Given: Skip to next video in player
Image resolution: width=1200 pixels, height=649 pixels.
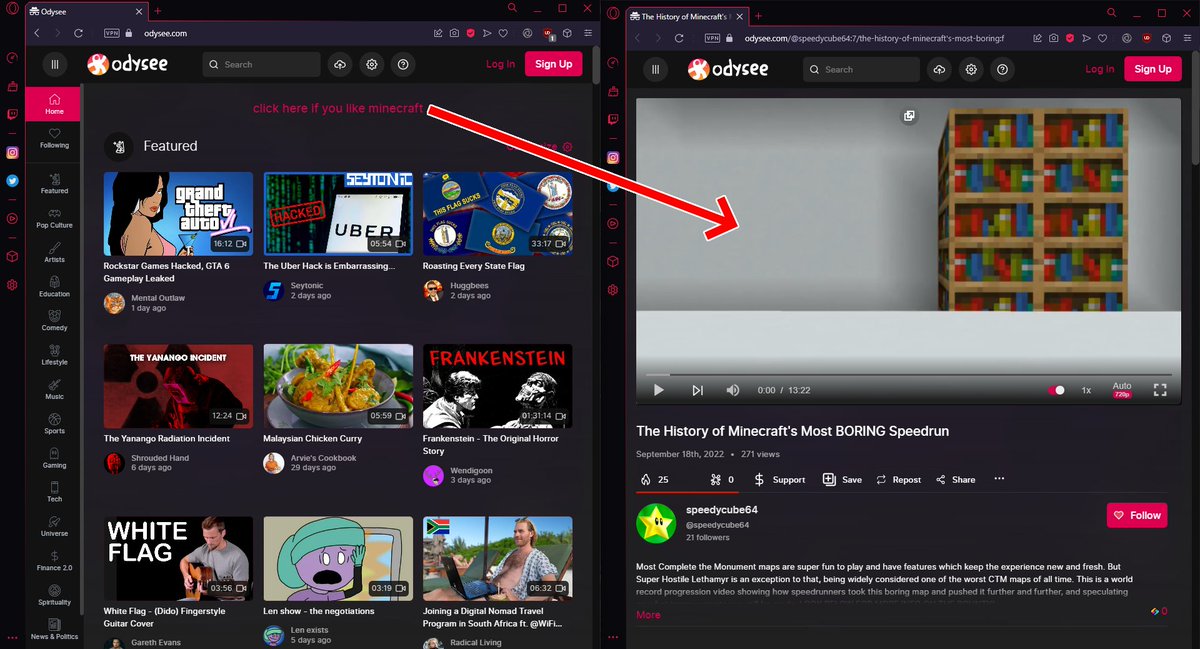Looking at the screenshot, I should click(697, 390).
